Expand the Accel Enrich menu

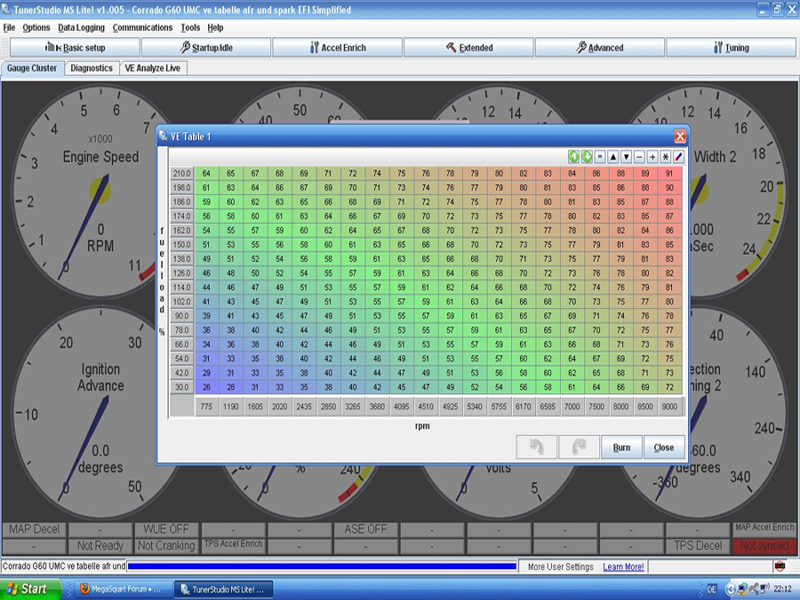tap(337, 47)
